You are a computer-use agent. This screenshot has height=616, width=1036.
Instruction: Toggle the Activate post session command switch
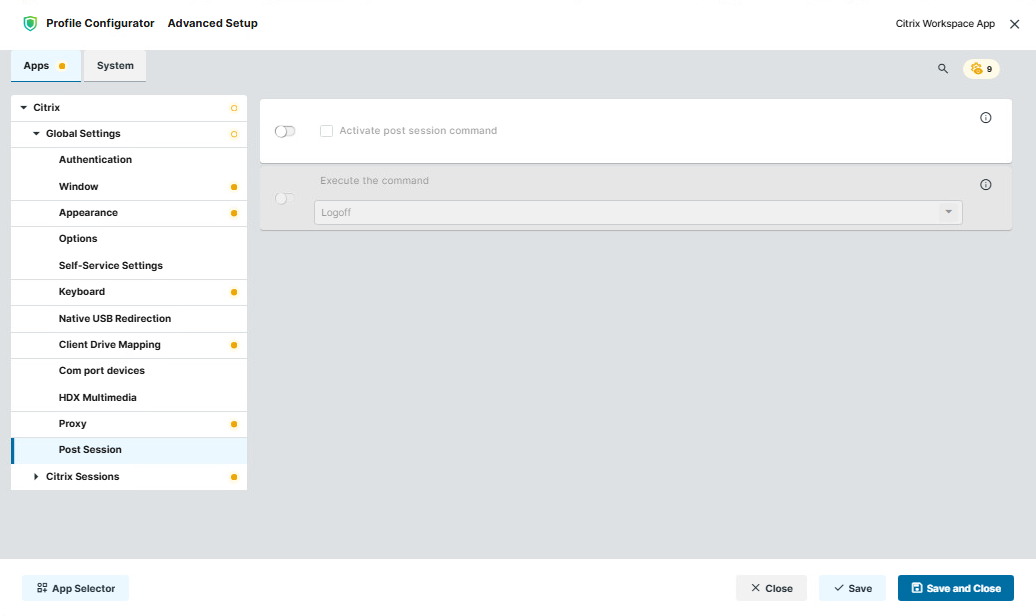[285, 132]
